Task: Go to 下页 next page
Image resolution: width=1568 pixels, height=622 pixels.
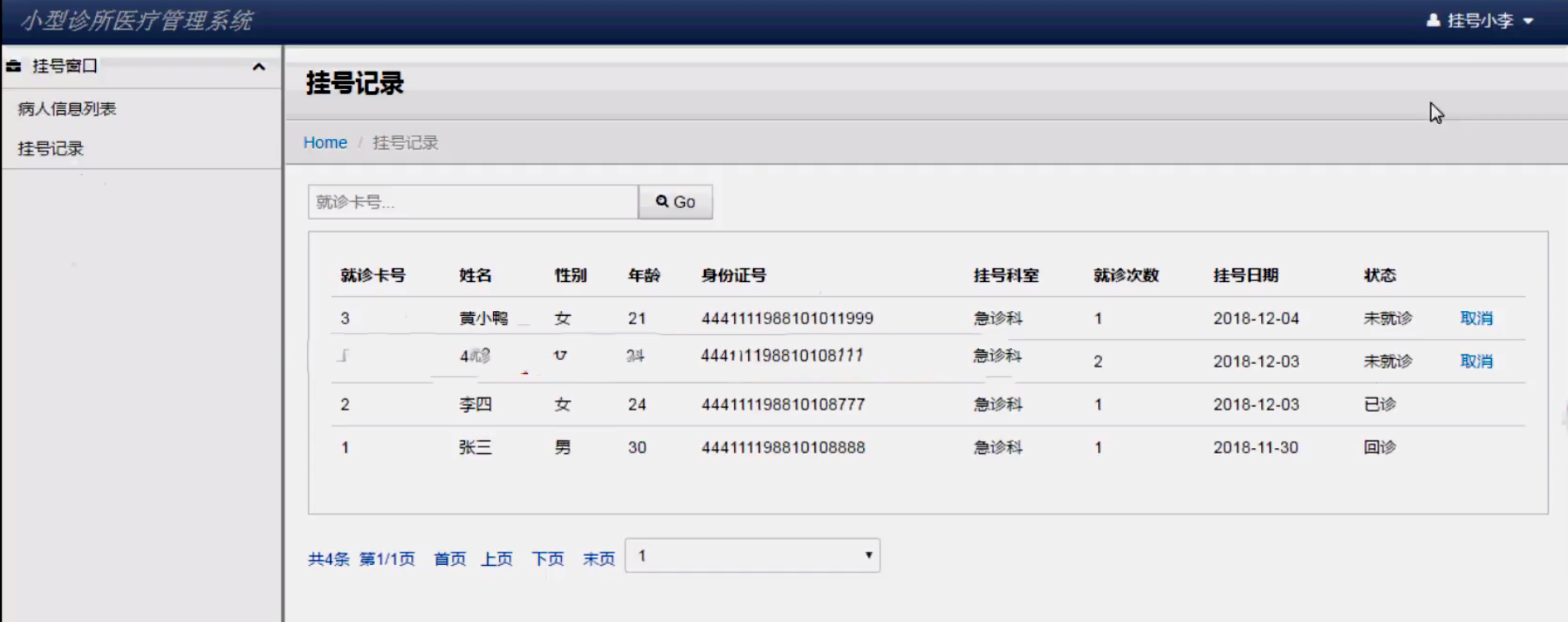Action: [548, 559]
